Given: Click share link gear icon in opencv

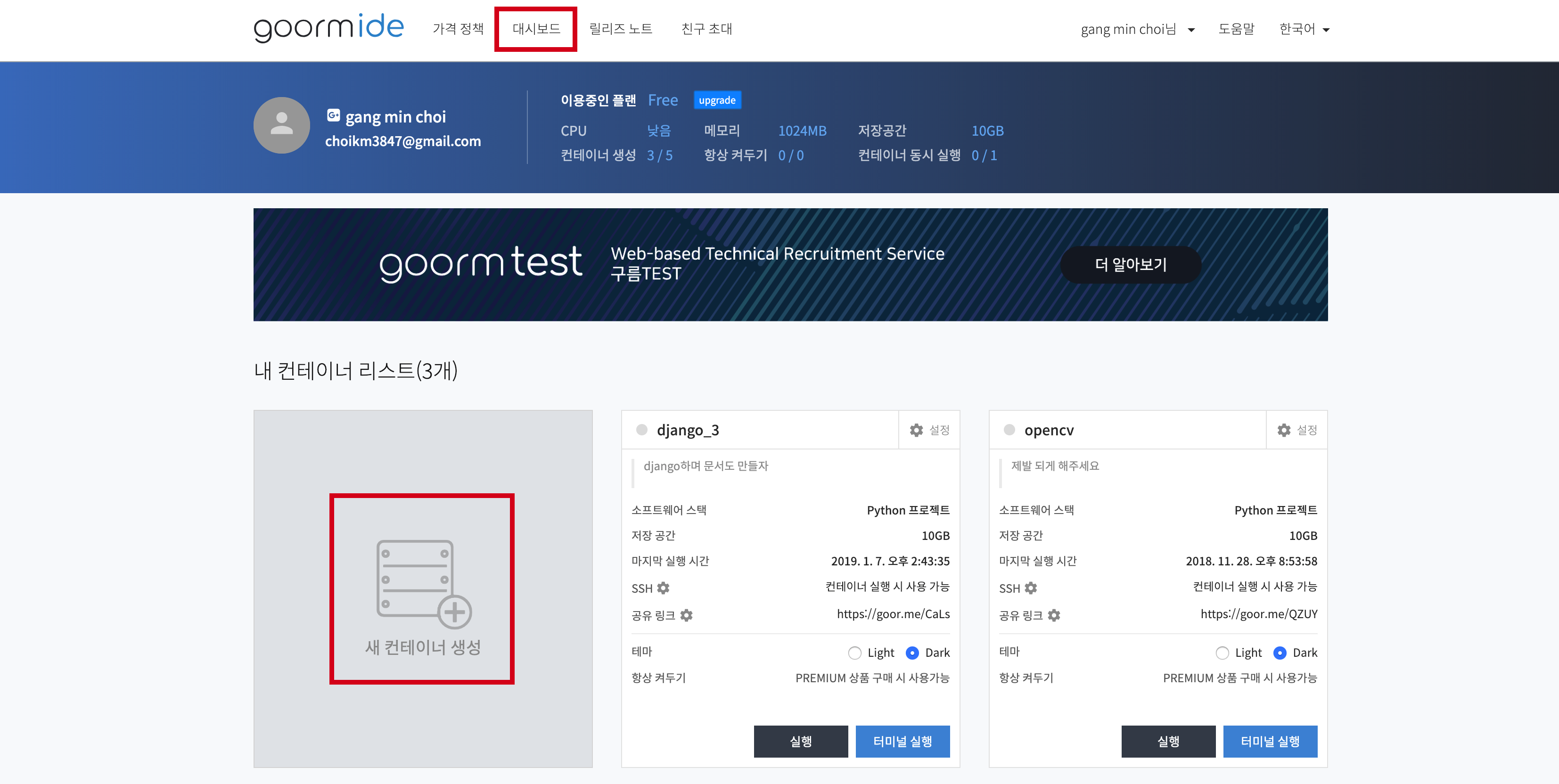Looking at the screenshot, I should coord(1054,615).
